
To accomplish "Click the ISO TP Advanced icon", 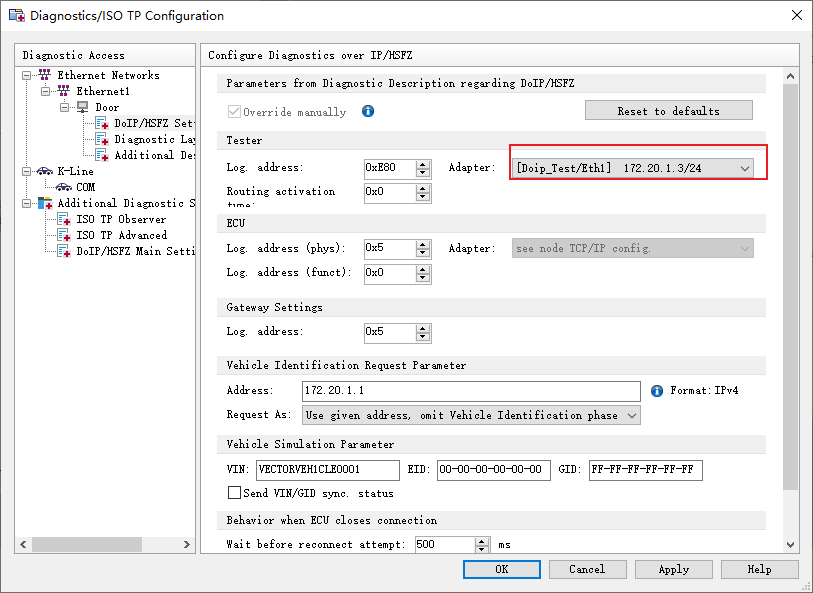I will pos(64,235).
